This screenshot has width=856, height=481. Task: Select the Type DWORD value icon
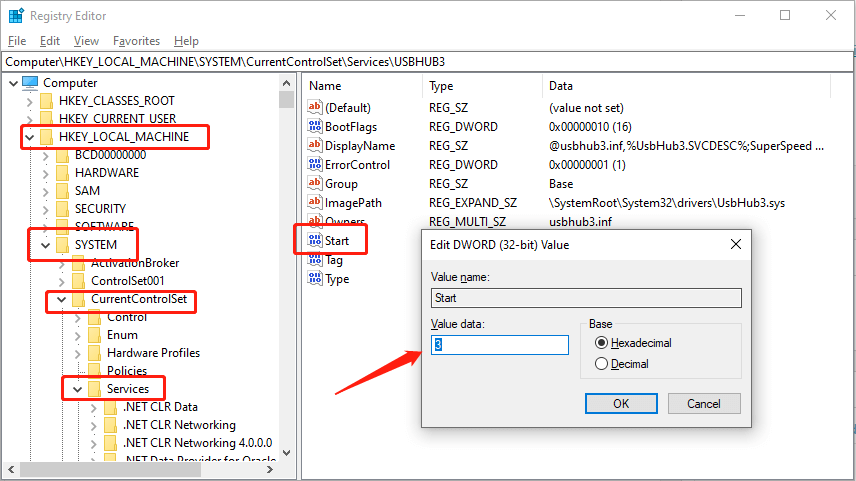314,278
